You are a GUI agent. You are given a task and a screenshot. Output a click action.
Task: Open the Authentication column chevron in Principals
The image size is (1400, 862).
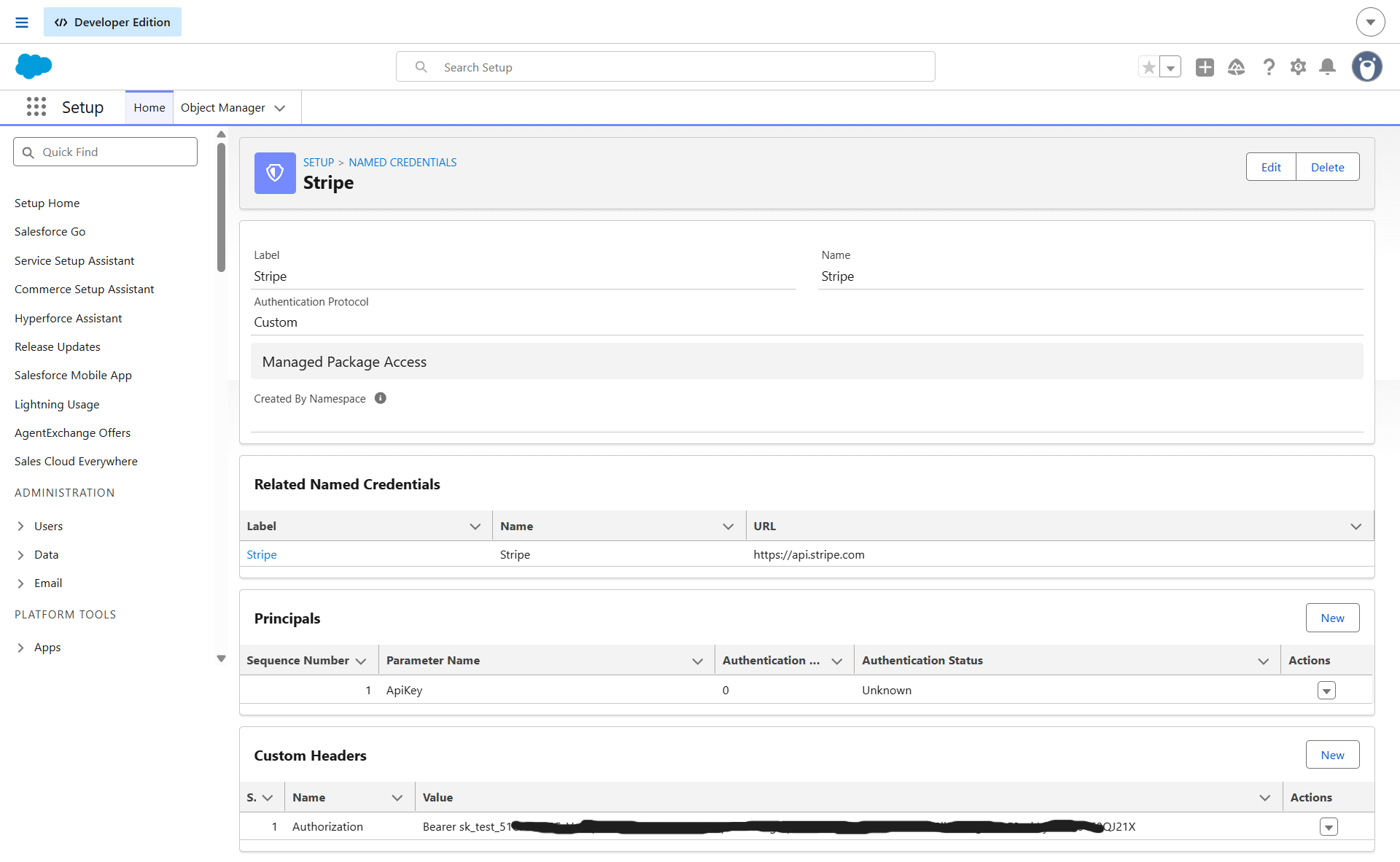(837, 661)
